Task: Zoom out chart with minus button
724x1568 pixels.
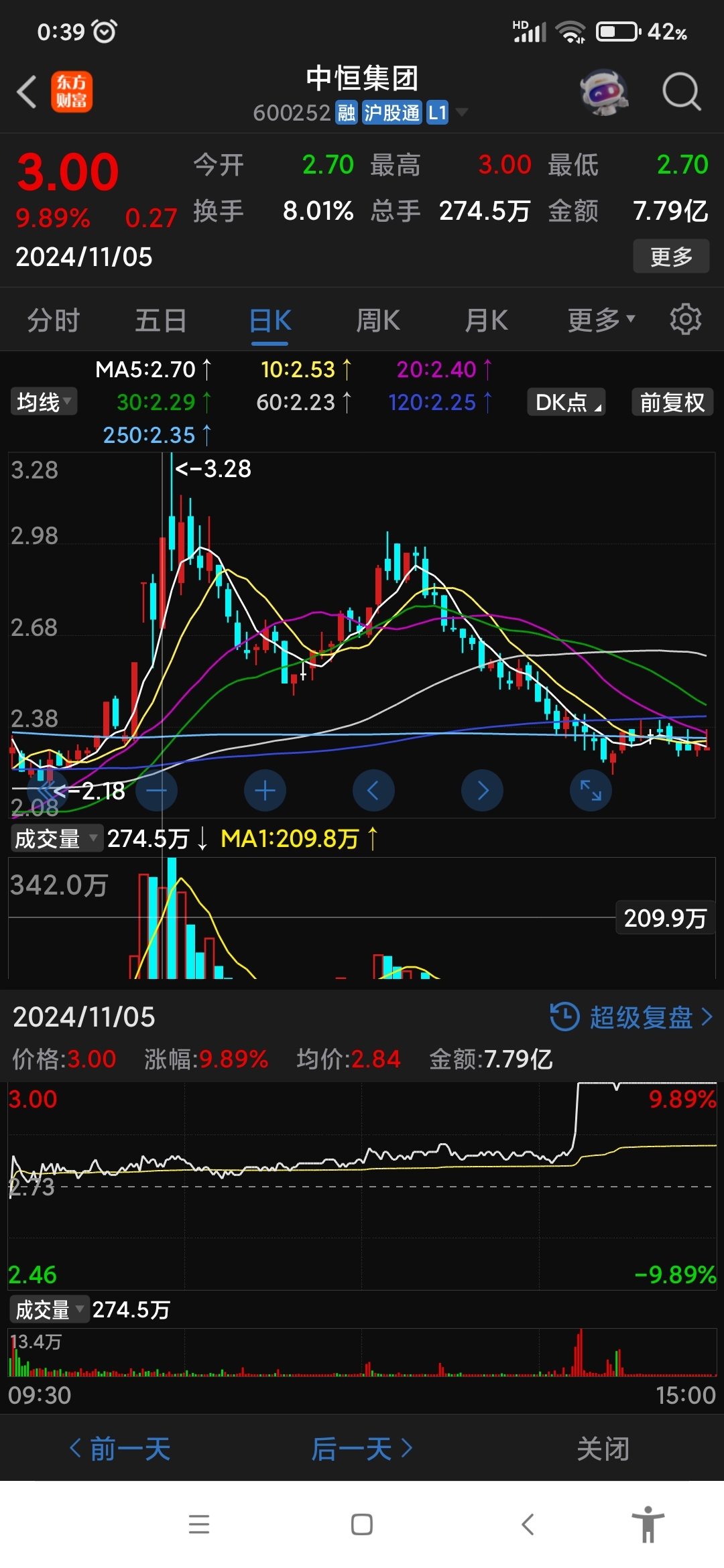Action: [x=156, y=791]
